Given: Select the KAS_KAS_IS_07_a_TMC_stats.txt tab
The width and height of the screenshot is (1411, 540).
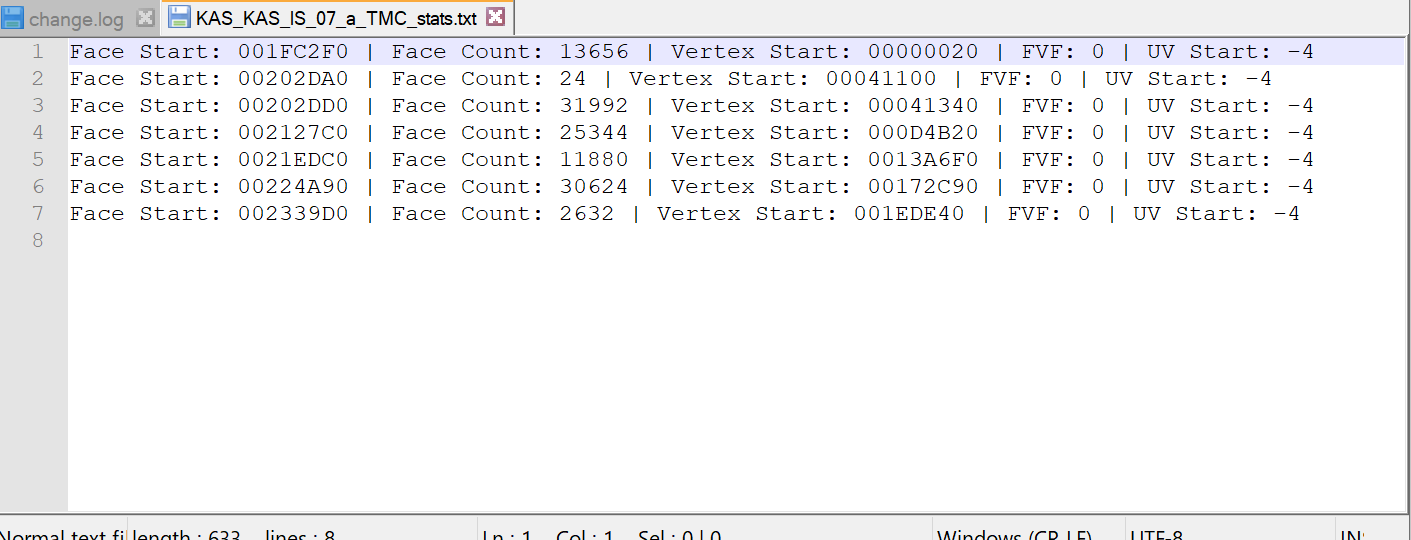Looking at the screenshot, I should (336, 17).
